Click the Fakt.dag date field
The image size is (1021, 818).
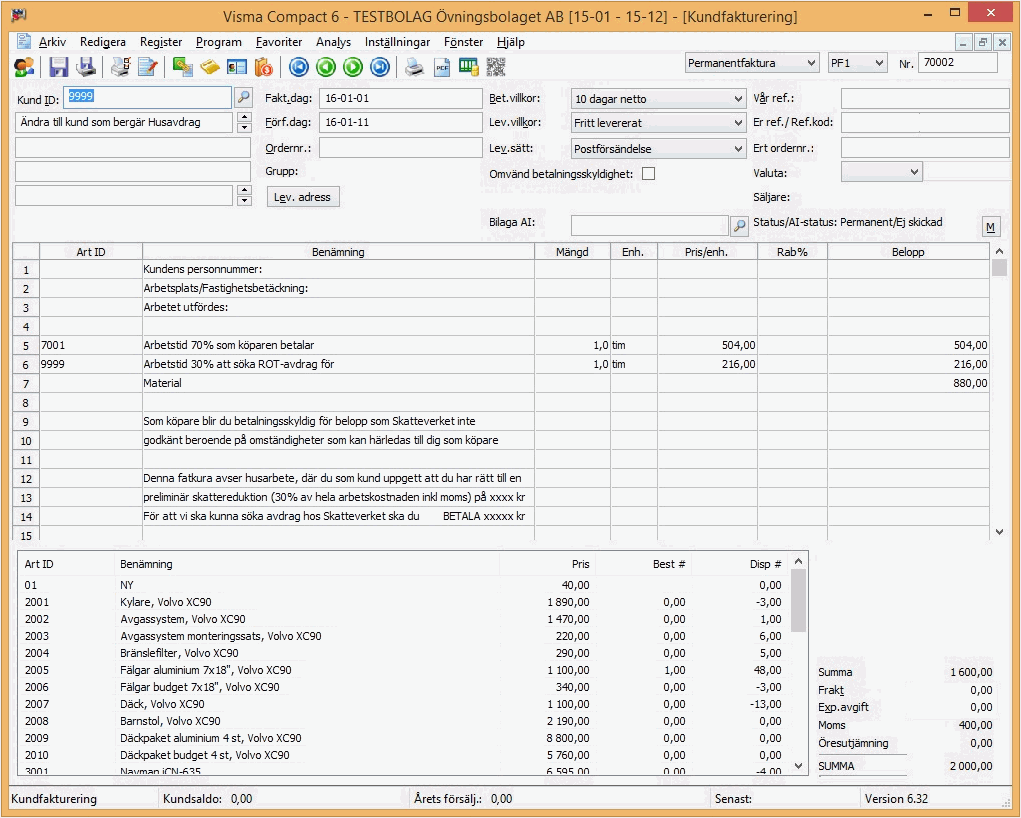400,99
